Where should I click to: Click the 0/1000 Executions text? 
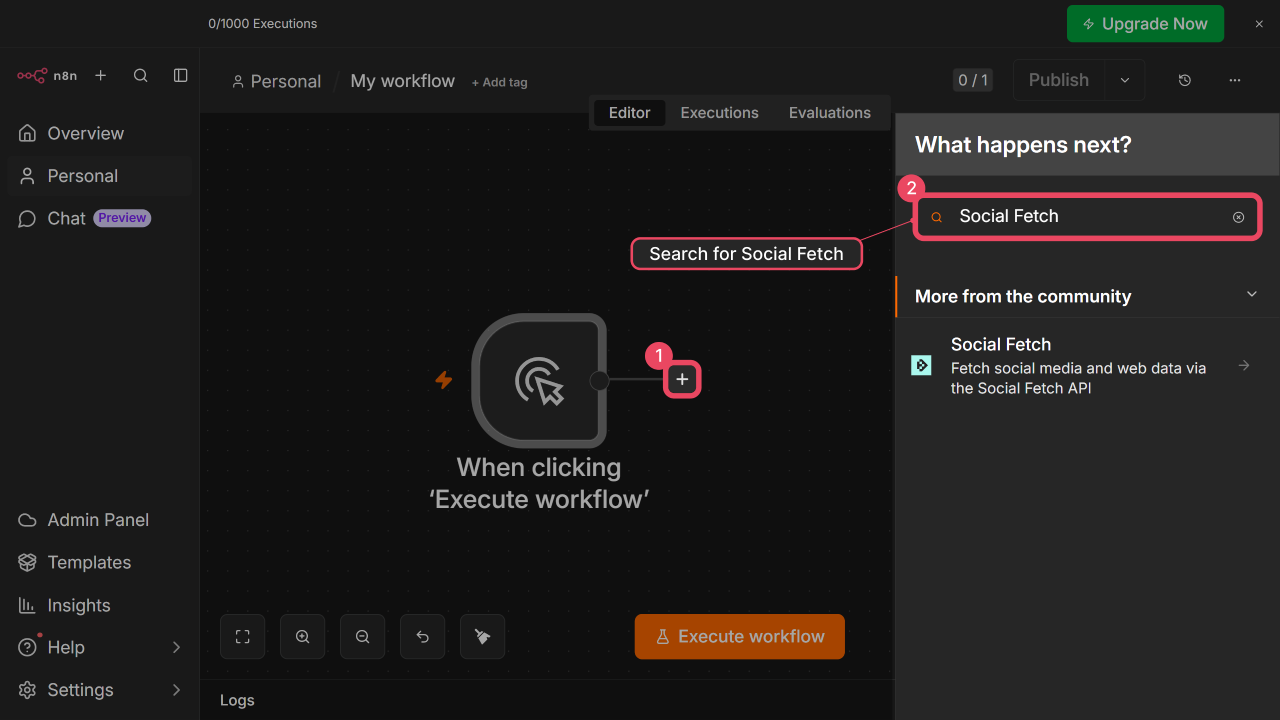pyautogui.click(x=263, y=24)
